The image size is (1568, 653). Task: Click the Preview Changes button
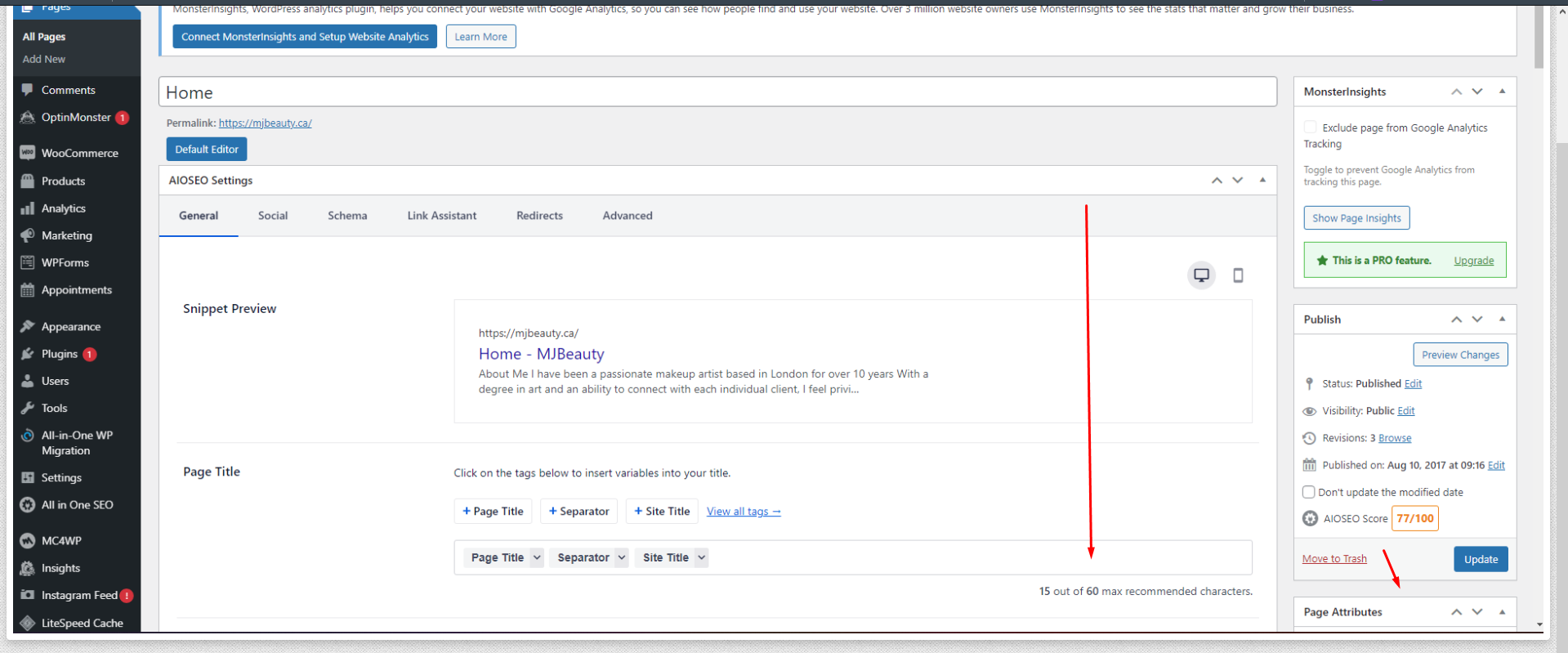tap(1460, 355)
